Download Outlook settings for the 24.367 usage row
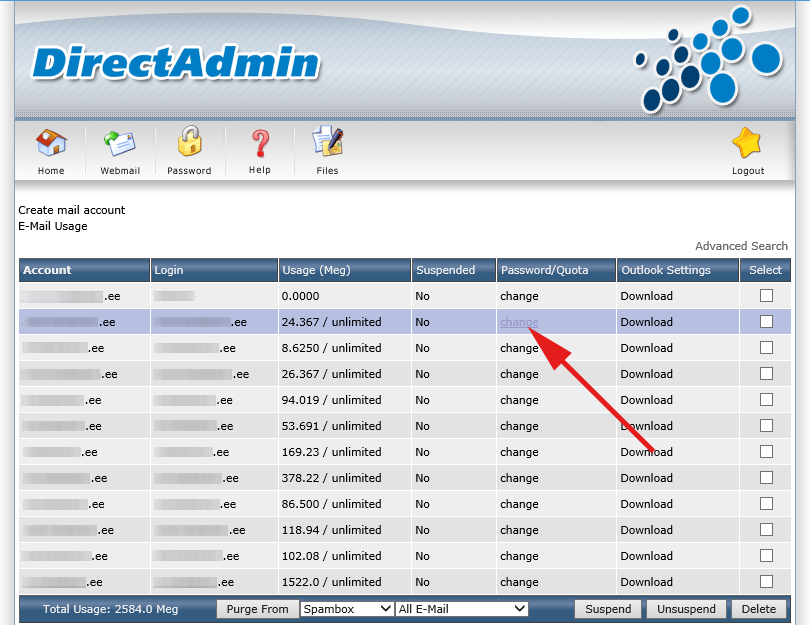 (x=646, y=322)
